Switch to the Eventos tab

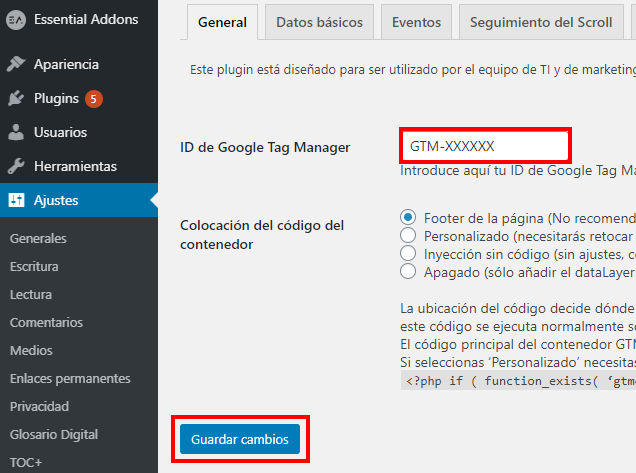tap(416, 22)
